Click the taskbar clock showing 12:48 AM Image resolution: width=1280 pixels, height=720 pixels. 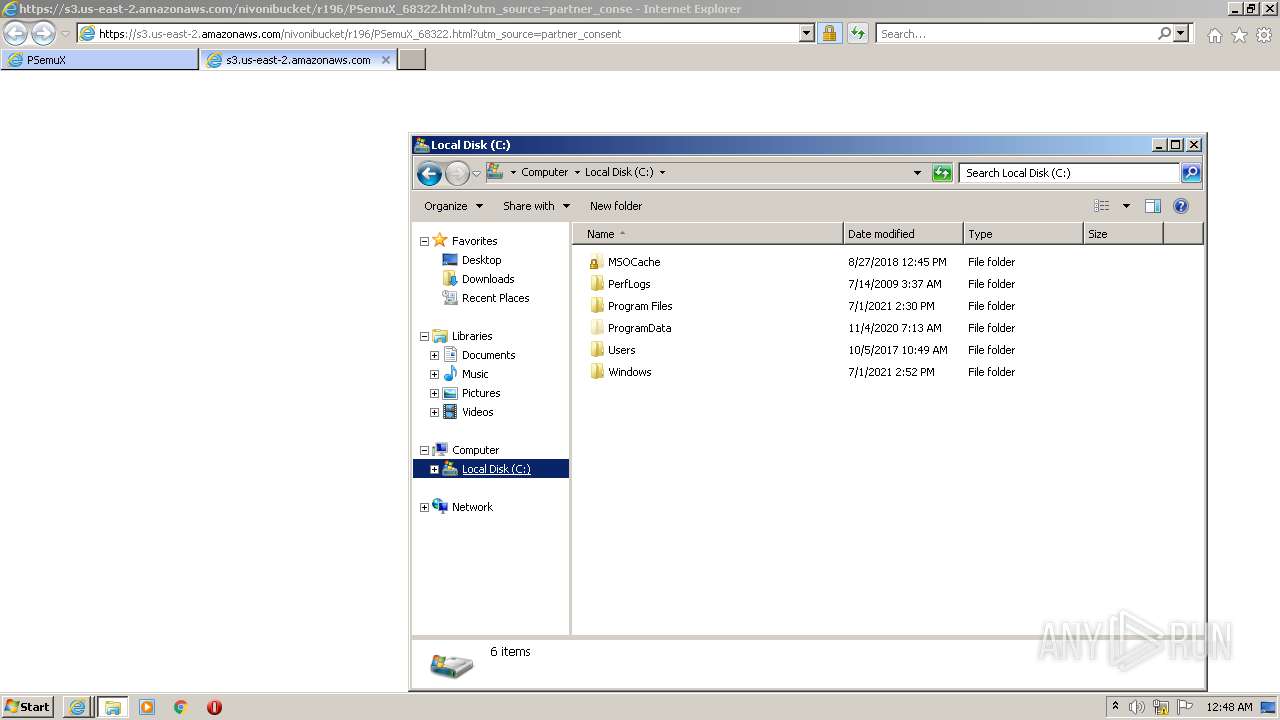tap(1230, 707)
